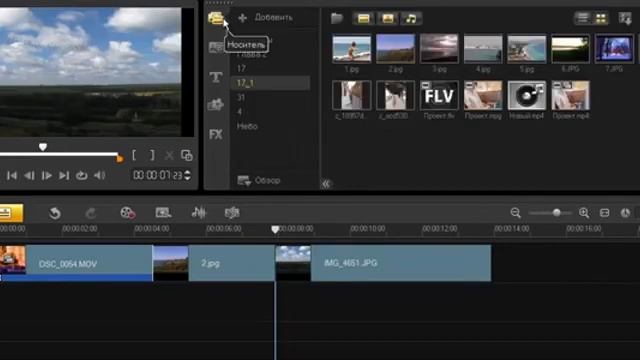Set mark-out with the ] button
Viewport: 640px width, 360px height.
152,155
